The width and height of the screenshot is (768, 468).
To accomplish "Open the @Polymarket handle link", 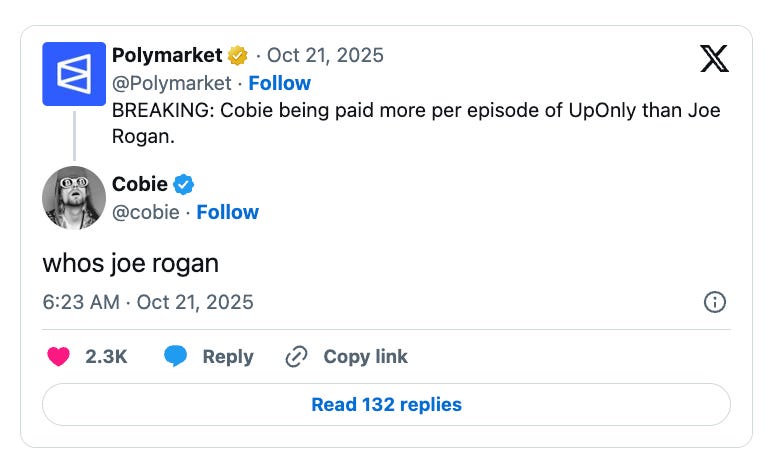I will point(171,83).
